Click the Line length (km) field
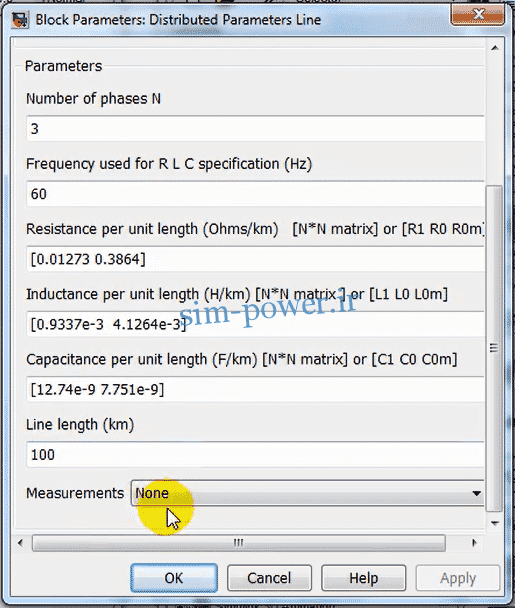The image size is (515, 608). click(255, 454)
